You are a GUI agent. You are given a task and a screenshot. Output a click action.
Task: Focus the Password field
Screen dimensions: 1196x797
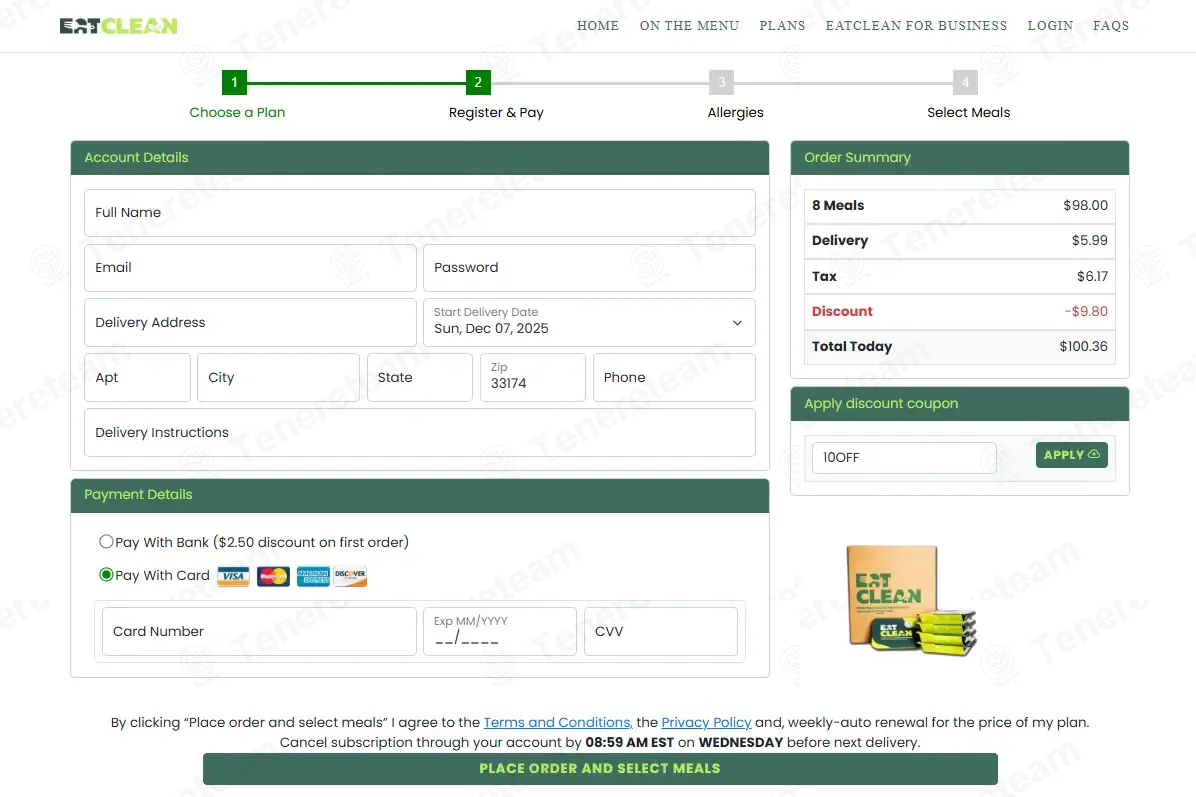(589, 268)
